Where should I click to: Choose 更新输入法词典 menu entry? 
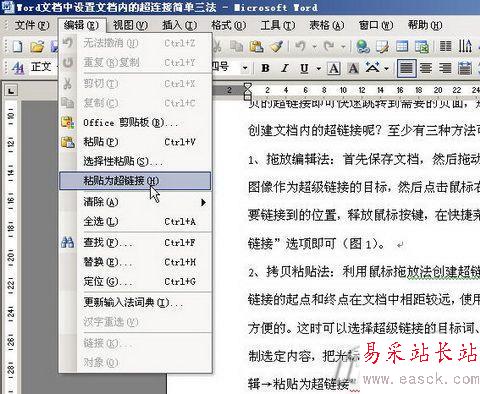coord(135,302)
